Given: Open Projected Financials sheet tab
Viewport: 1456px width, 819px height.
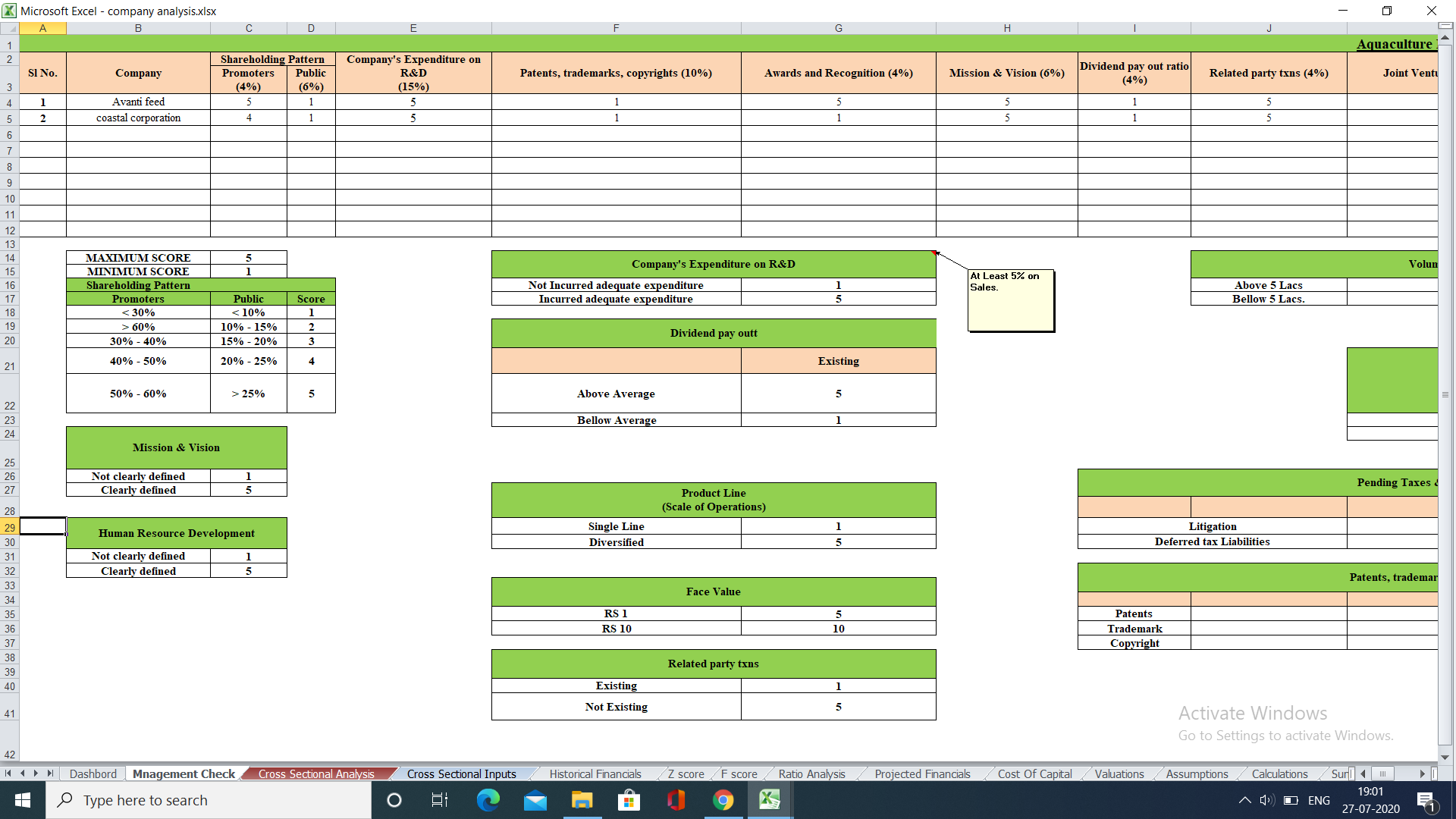Looking at the screenshot, I should click(x=922, y=774).
